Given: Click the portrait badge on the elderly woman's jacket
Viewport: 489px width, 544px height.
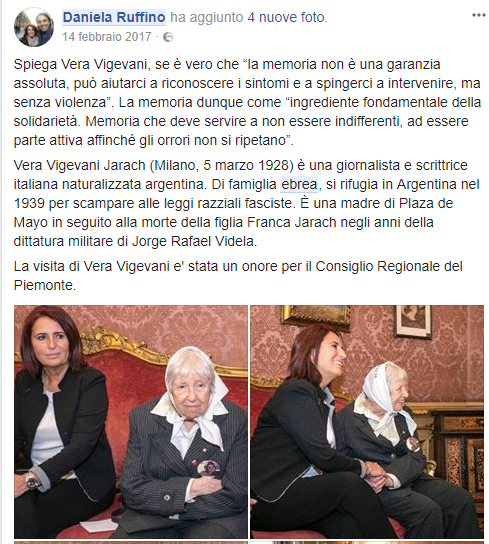Looking at the screenshot, I should click(x=208, y=469).
